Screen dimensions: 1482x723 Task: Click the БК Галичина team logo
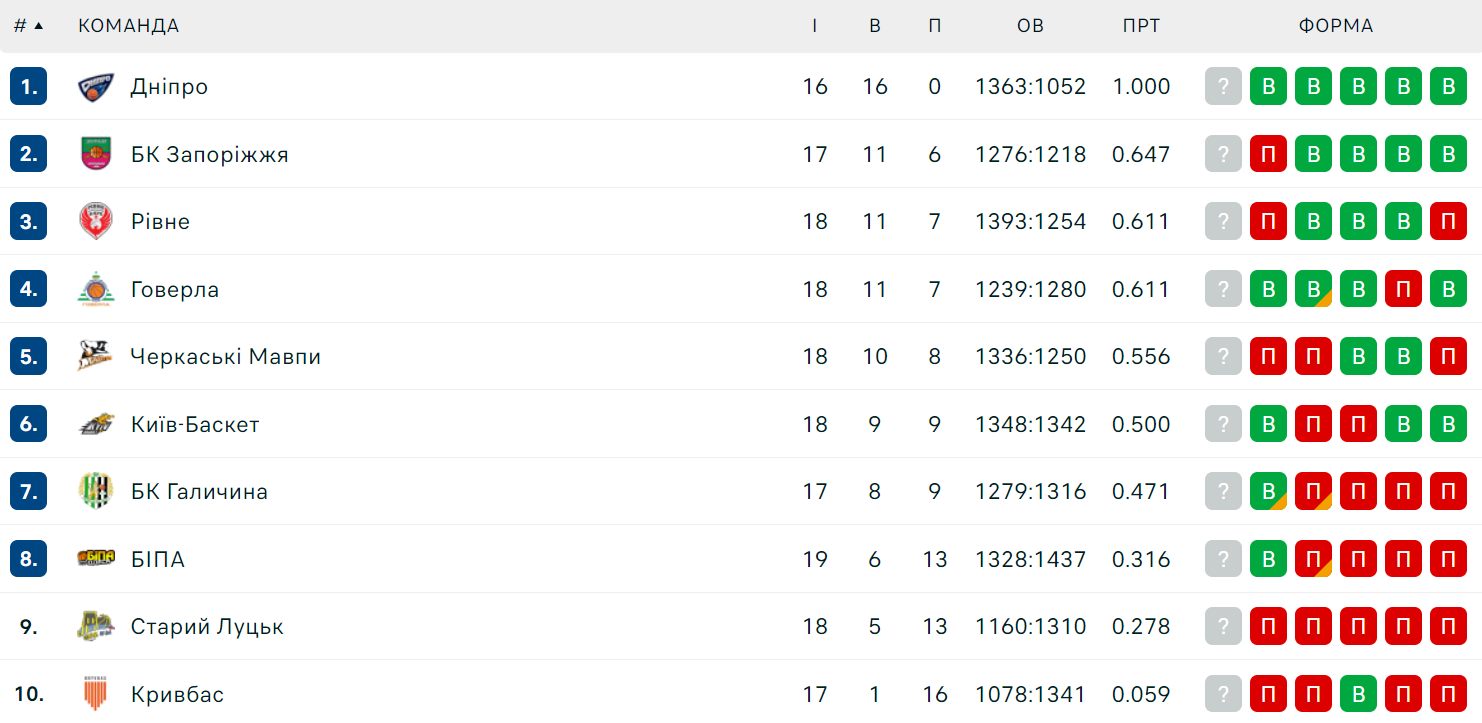[x=96, y=492]
